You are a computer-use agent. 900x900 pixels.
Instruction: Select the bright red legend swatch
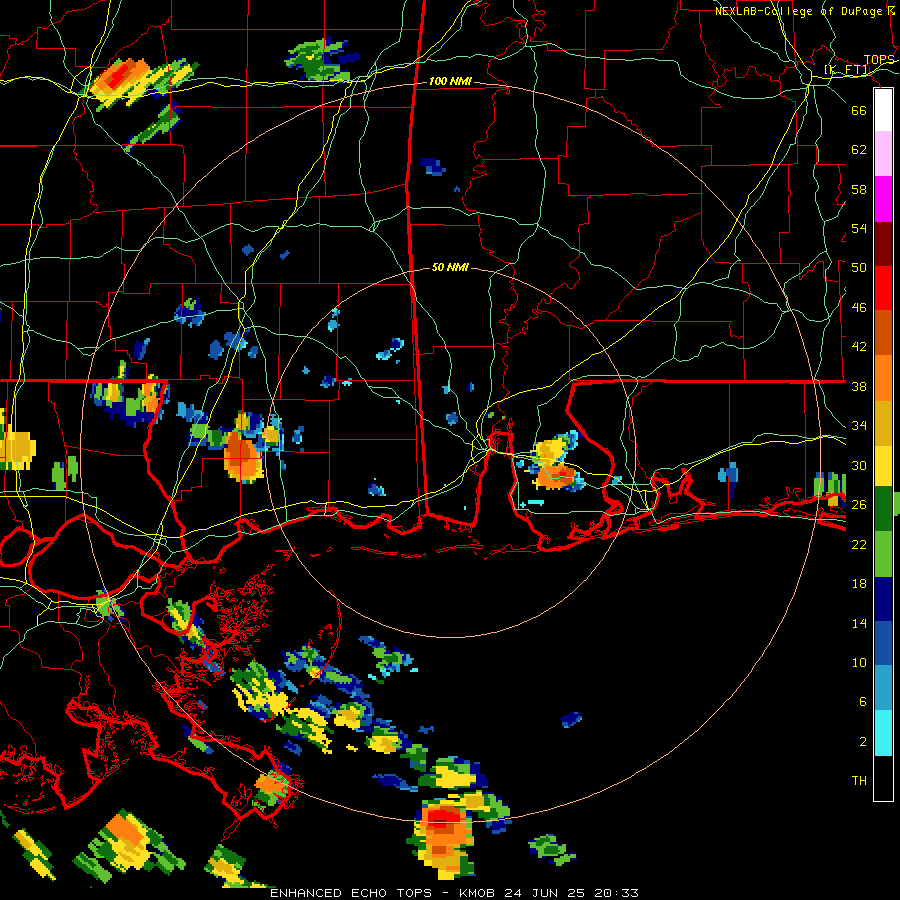[883, 288]
